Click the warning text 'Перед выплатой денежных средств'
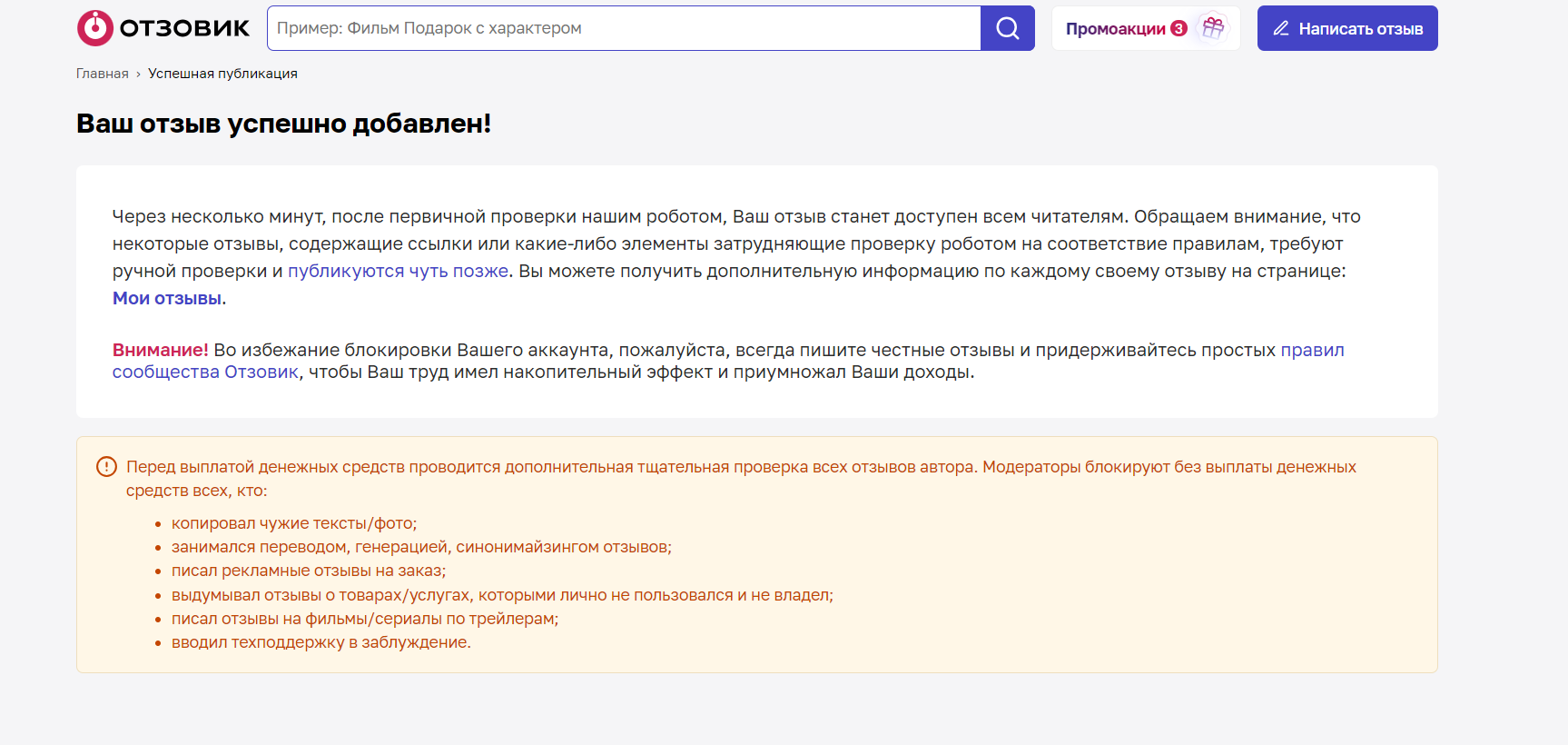The width and height of the screenshot is (1568, 745). [741, 479]
